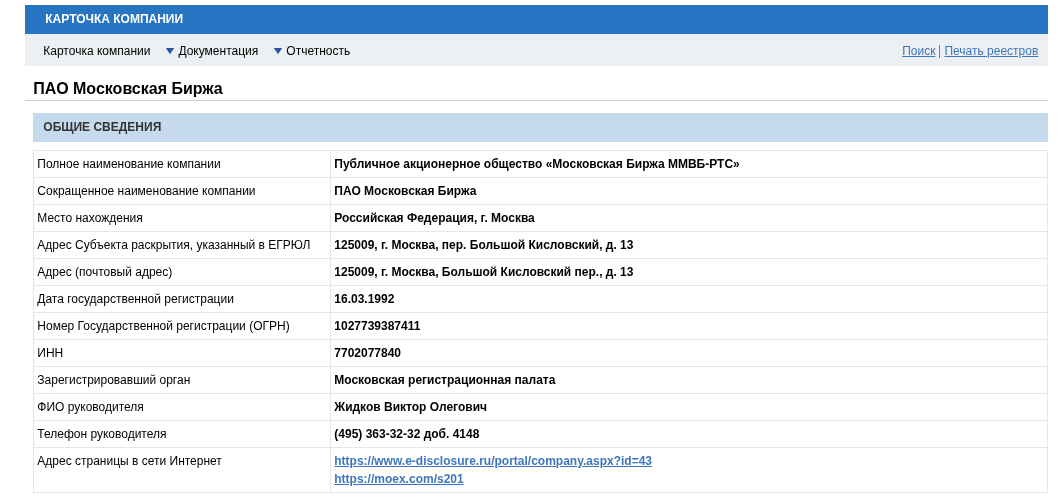Image resolution: width=1064 pixels, height=498 pixels.
Task: Click the ПАО Московская Биржа page heading
Action: (128, 88)
